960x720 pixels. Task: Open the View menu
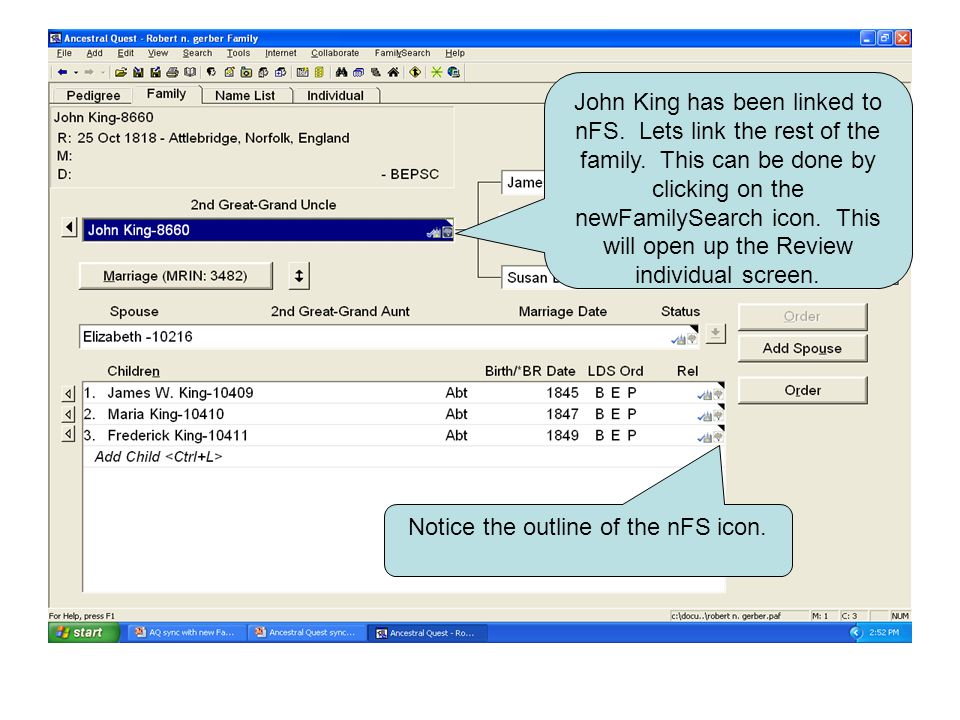click(157, 53)
